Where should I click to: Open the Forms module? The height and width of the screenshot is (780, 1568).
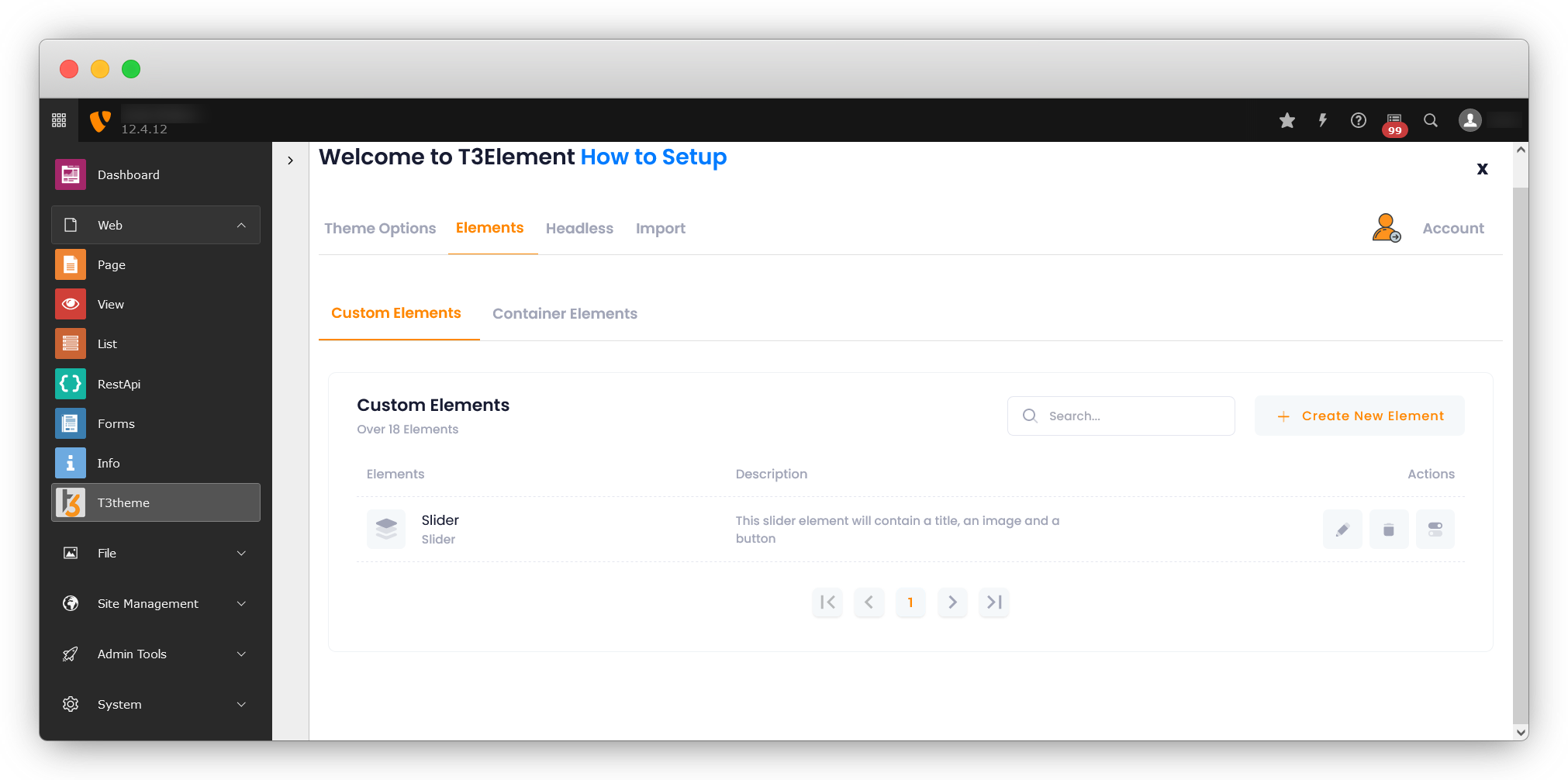(x=156, y=423)
